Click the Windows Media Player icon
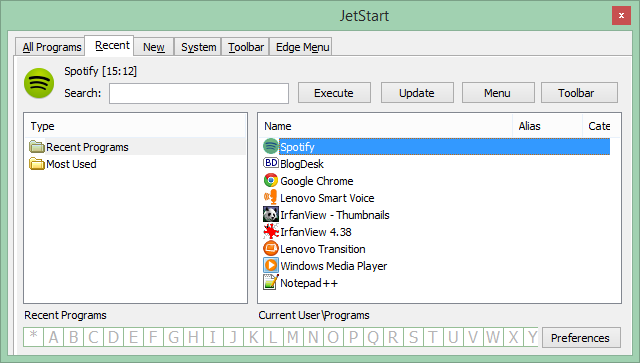This screenshot has height=363, width=640. point(270,265)
